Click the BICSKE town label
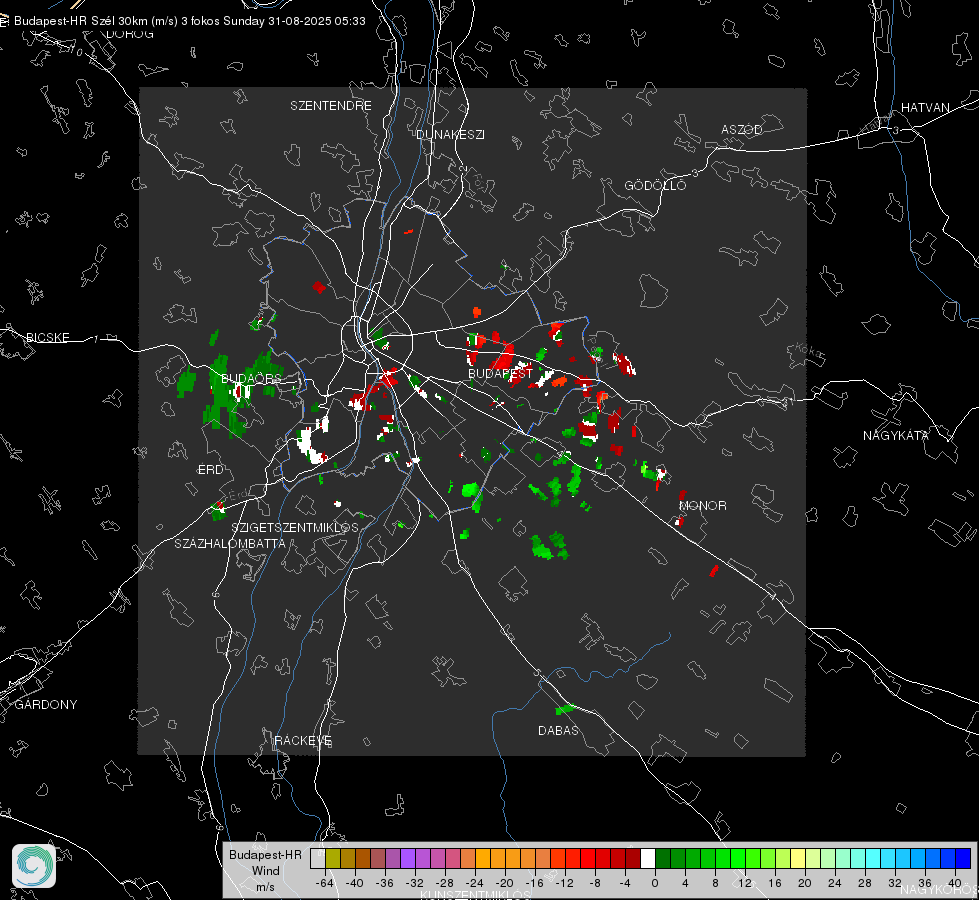Screen dimensions: 979x900 [x=48, y=337]
